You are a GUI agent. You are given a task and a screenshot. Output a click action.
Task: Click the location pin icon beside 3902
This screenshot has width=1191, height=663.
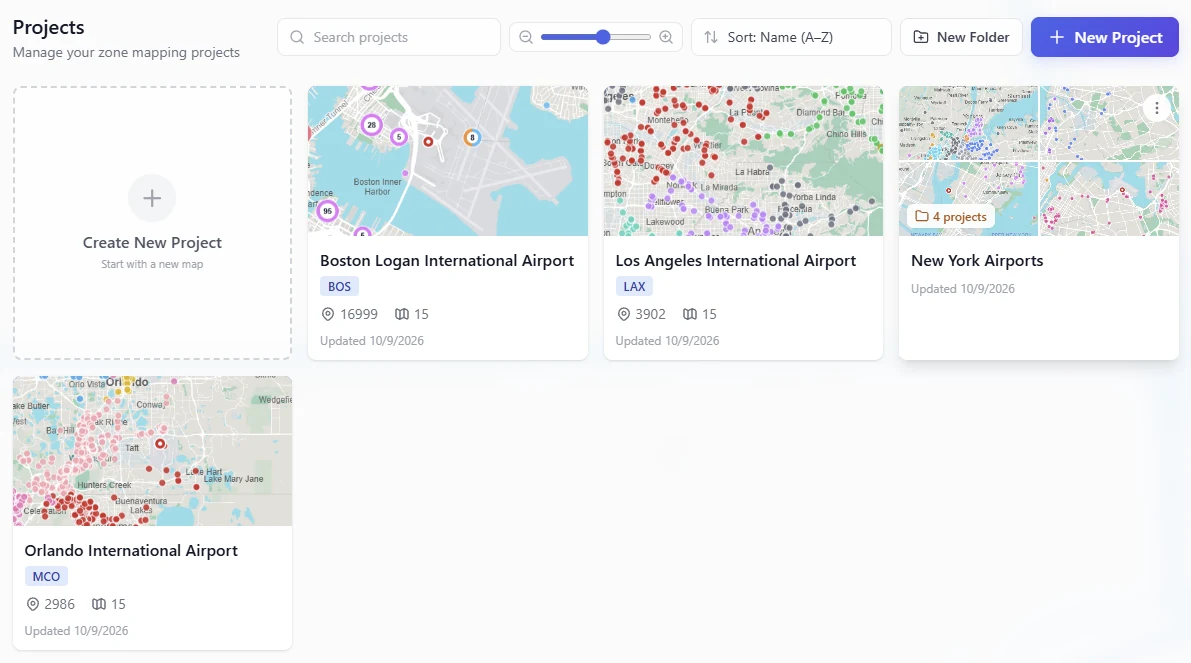624,314
